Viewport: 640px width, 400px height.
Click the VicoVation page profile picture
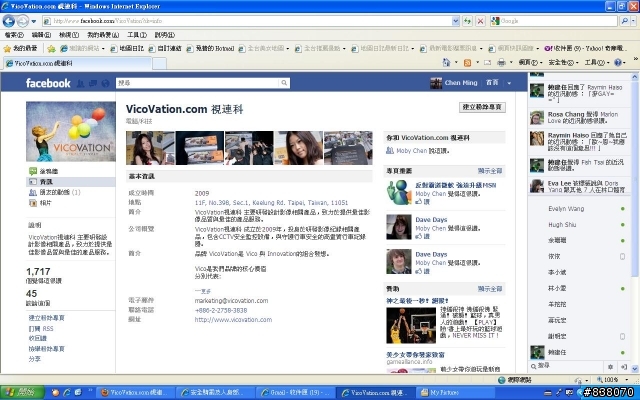(71, 131)
